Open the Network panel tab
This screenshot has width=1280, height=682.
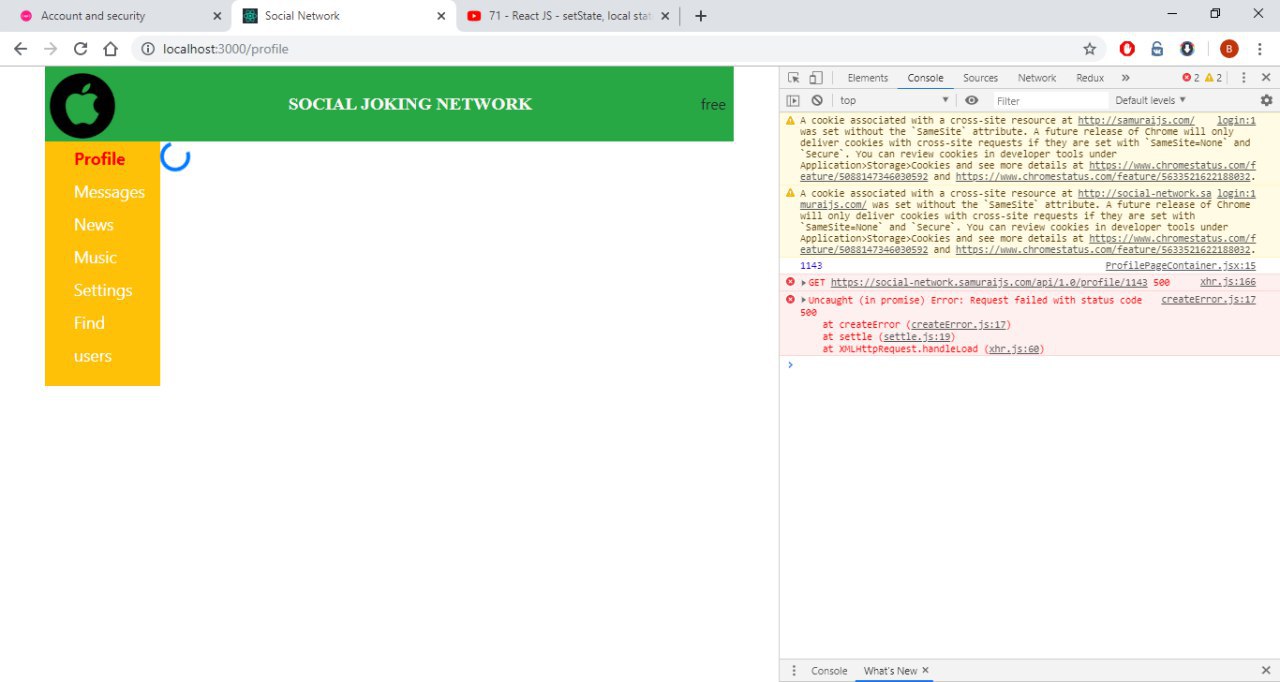[x=1037, y=78]
